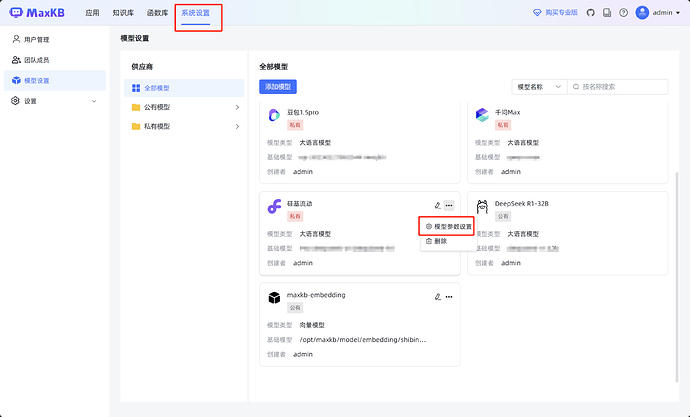Choose 删除 in the popup menu
This screenshot has width=690, height=417.
(x=448, y=241)
